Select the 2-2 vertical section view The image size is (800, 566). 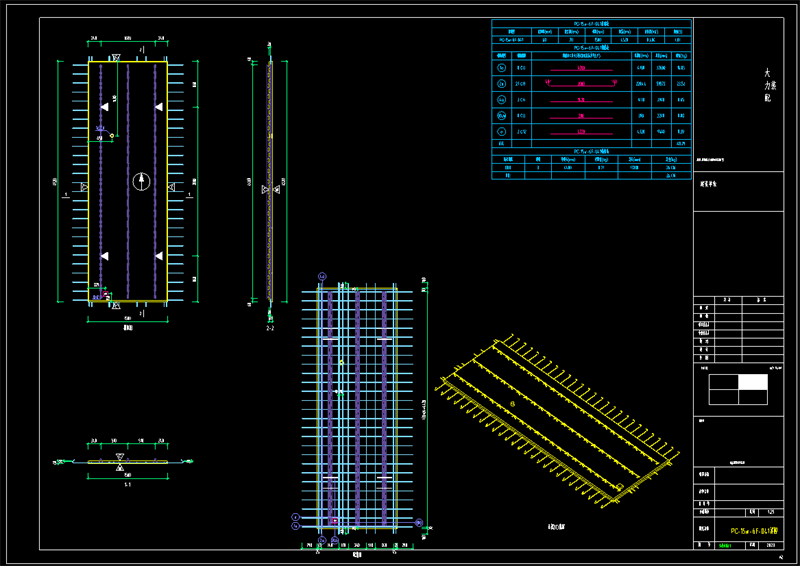[x=270, y=181]
